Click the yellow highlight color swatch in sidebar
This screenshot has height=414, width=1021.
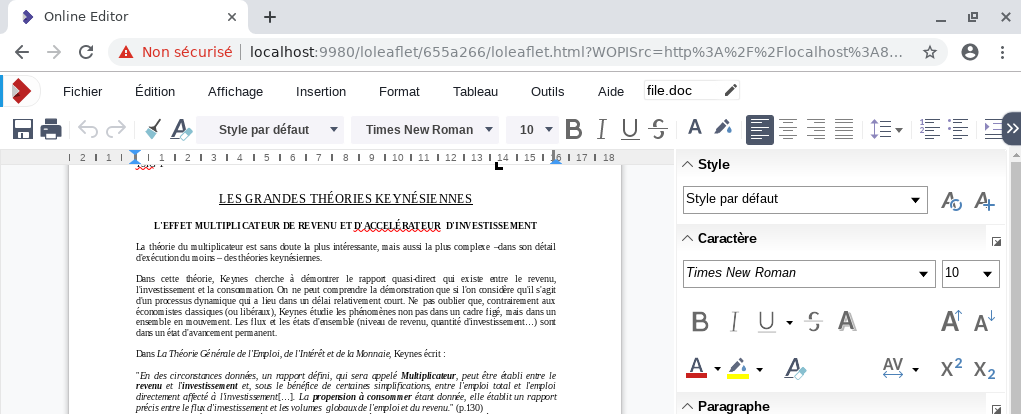coord(738,368)
